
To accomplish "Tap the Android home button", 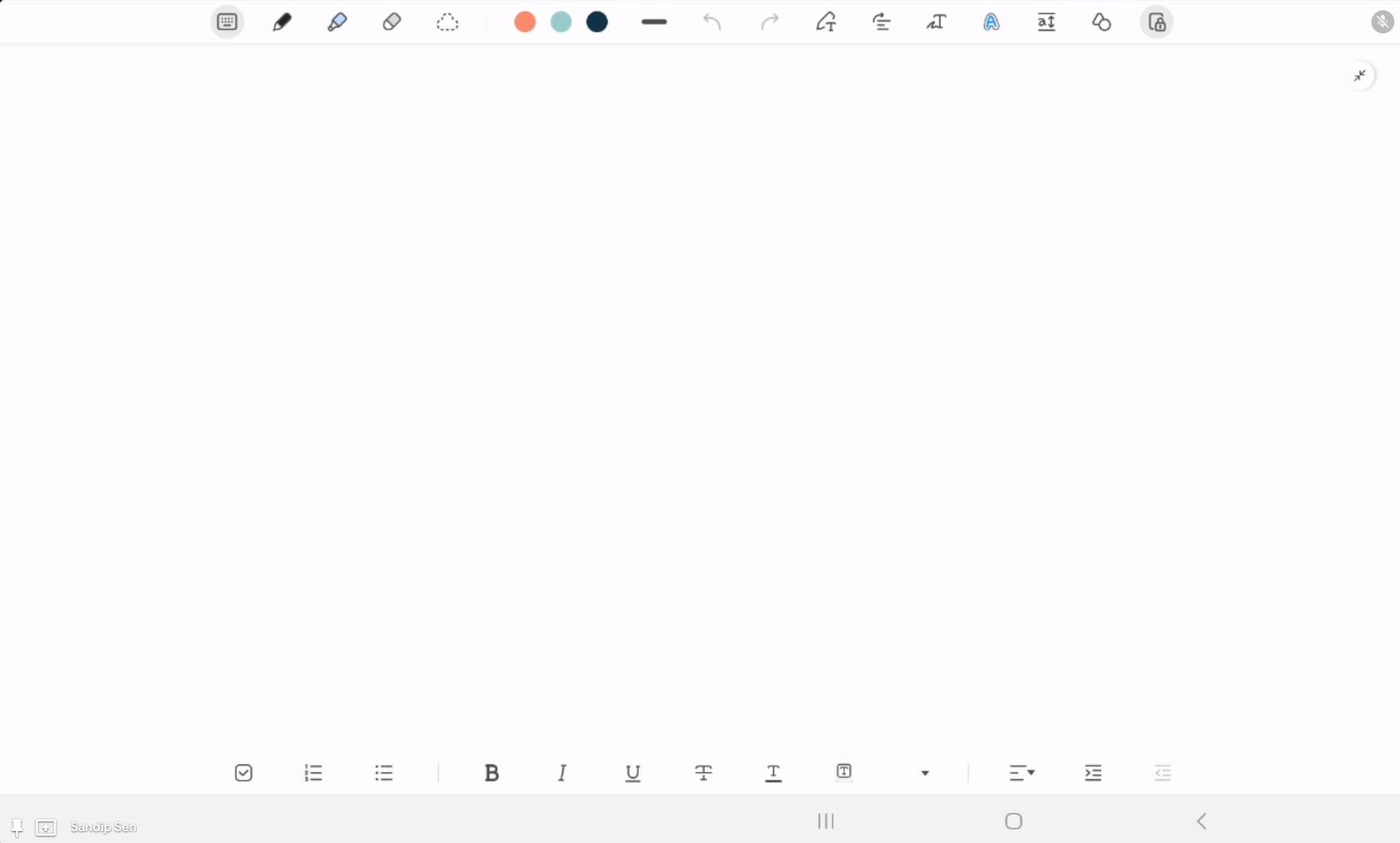I will 1013,821.
